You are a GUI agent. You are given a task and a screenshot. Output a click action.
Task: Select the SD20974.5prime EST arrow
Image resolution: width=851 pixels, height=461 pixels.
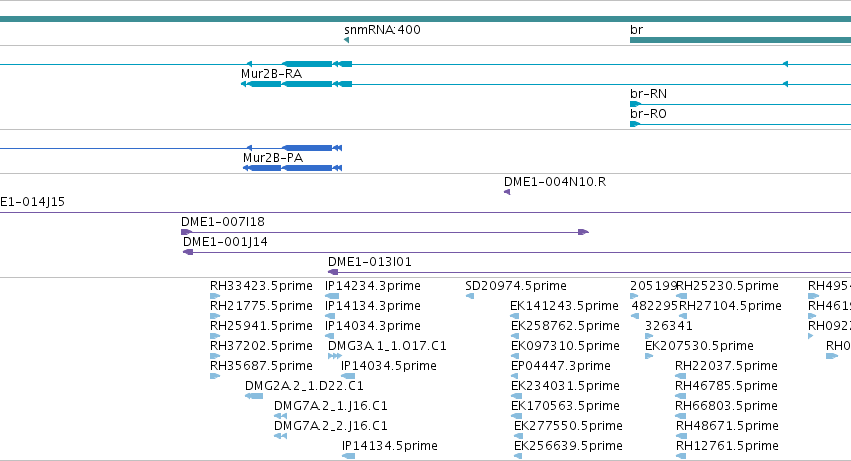coord(470,296)
